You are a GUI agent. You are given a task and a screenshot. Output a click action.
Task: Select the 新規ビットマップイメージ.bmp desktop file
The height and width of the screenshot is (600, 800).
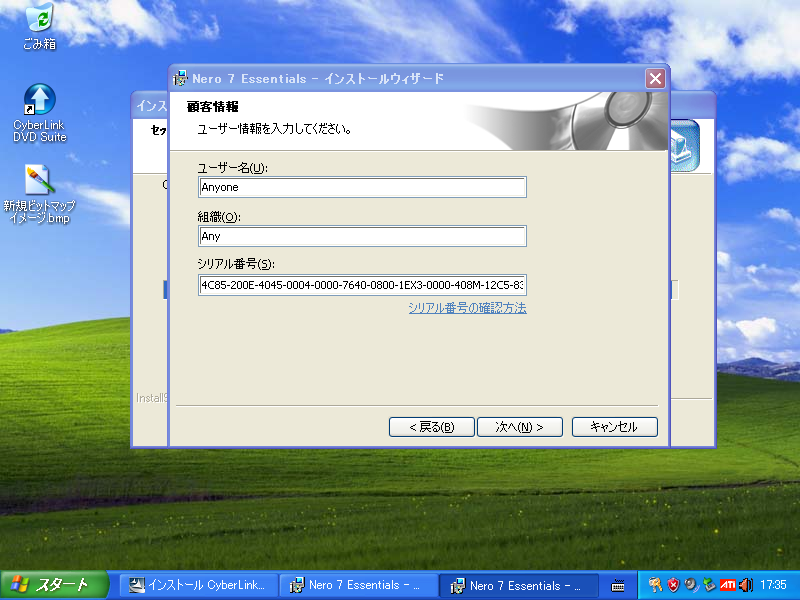point(39,194)
